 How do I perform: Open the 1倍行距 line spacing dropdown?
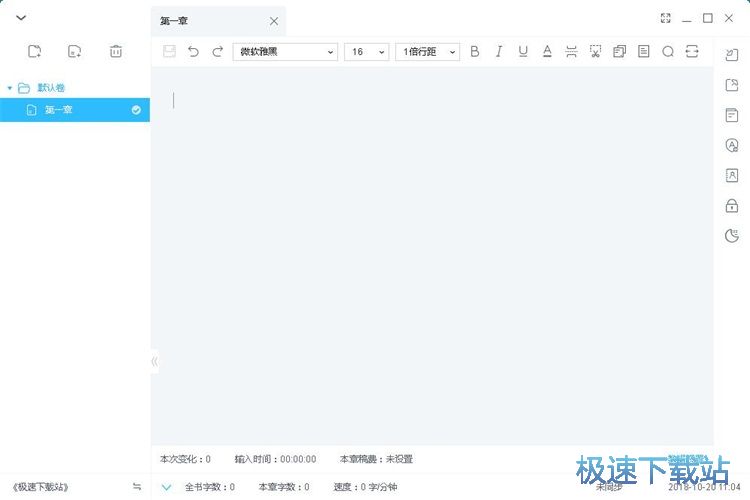[x=427, y=51]
